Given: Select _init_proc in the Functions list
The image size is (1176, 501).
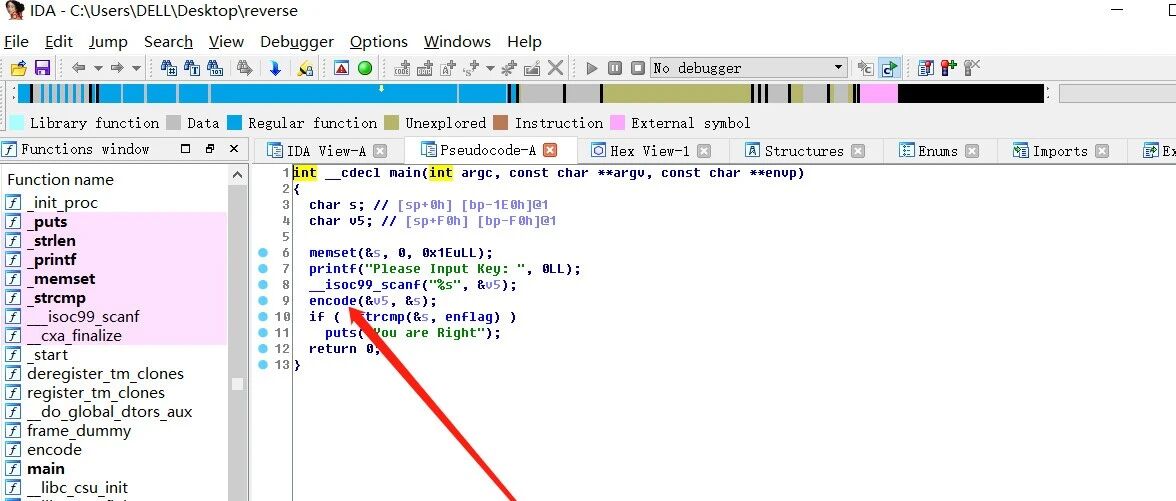Looking at the screenshot, I should [62, 202].
